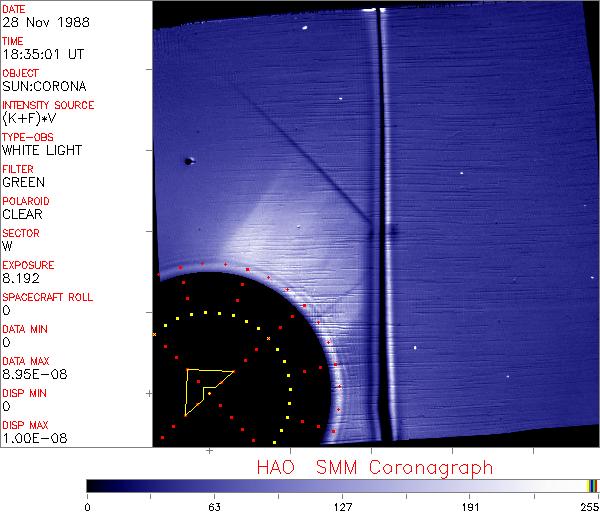The image size is (600, 512).
Task: Click the color bar tick label 255
Action: click(587, 505)
